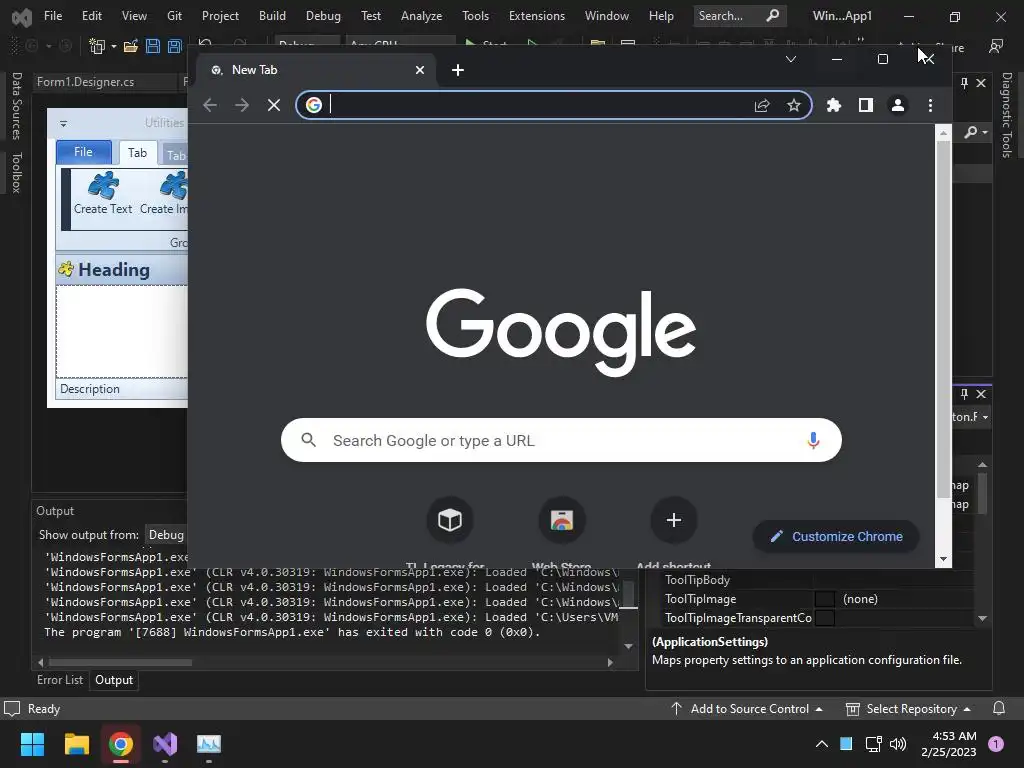
Task: Open the Git menu
Action: pos(174,16)
